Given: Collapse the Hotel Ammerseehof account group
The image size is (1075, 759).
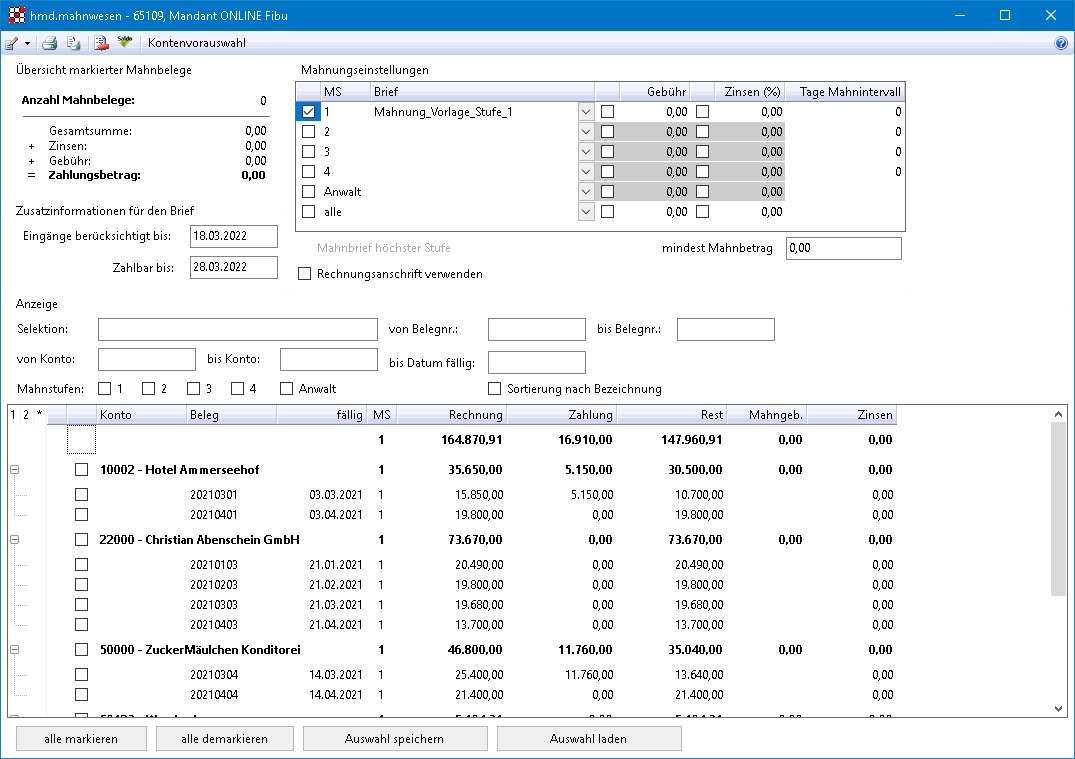Looking at the screenshot, I should 14,470.
